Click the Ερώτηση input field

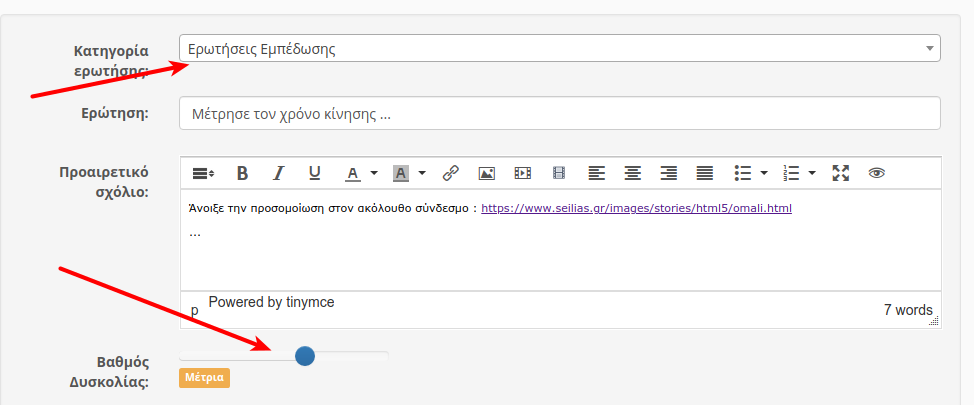point(560,113)
